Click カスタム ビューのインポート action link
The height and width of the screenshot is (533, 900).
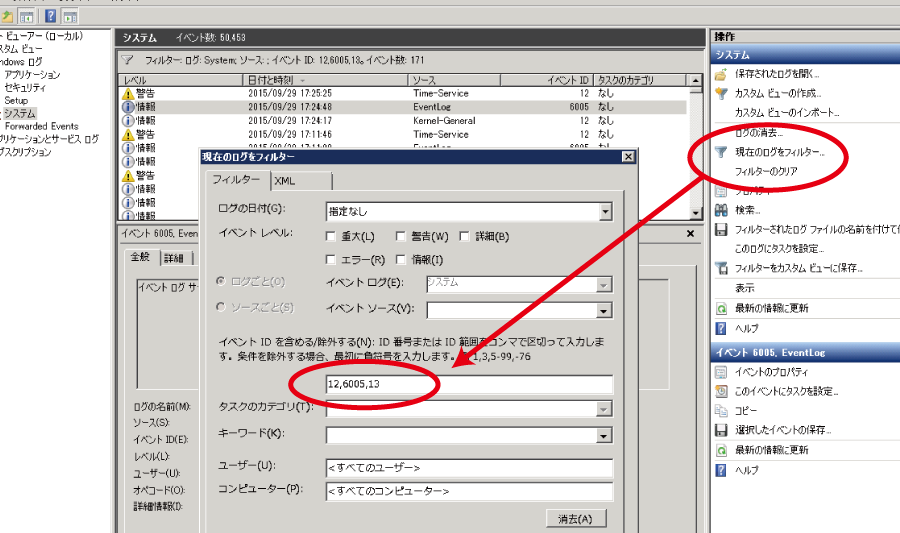(787, 112)
